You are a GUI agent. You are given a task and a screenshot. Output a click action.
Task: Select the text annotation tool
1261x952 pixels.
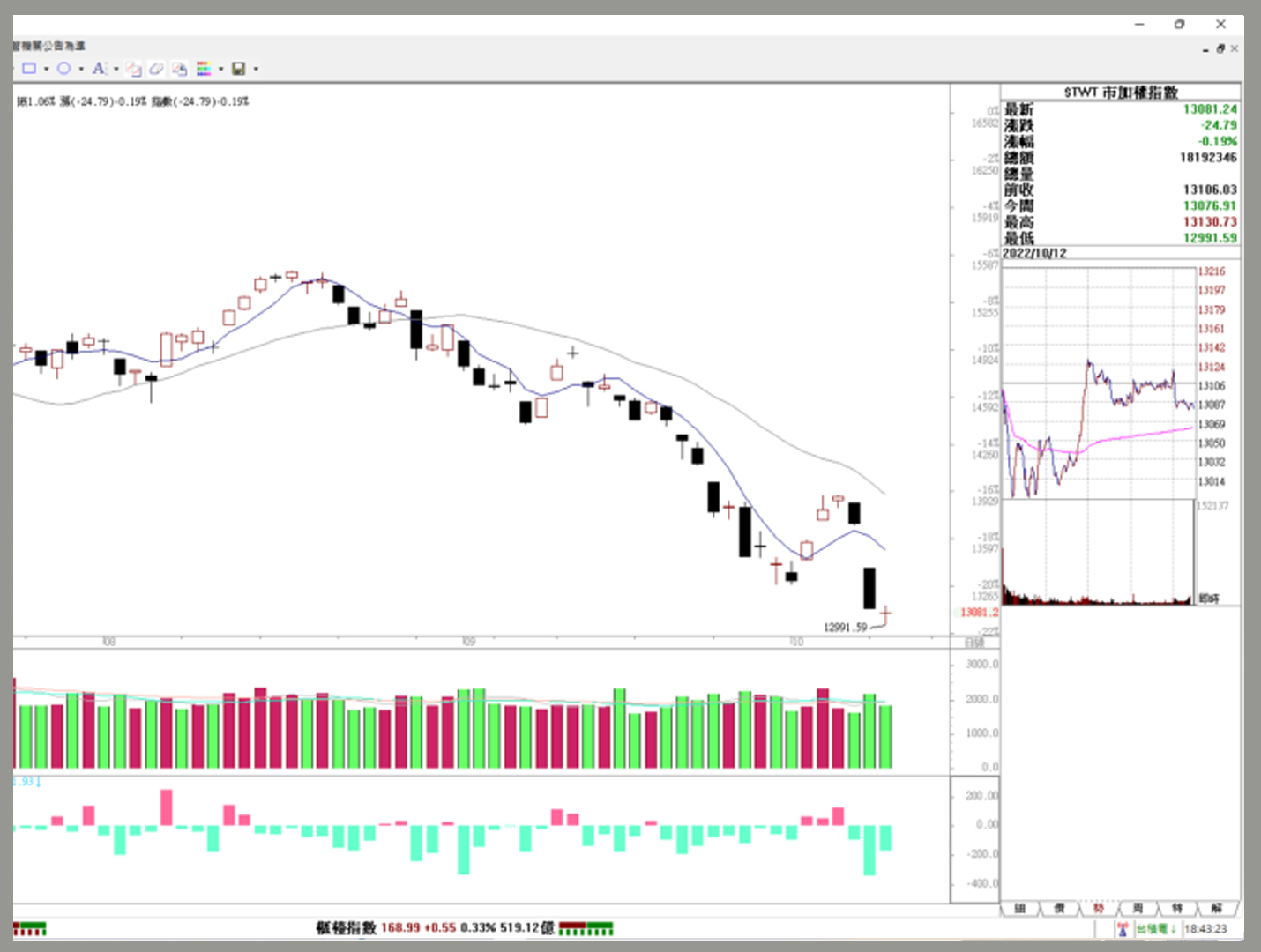click(x=99, y=69)
